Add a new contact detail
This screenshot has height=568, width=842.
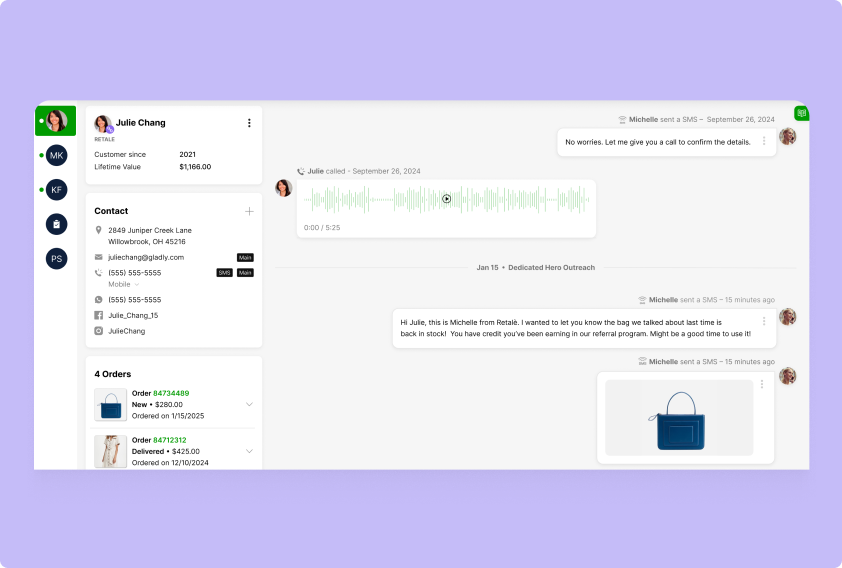(x=249, y=211)
